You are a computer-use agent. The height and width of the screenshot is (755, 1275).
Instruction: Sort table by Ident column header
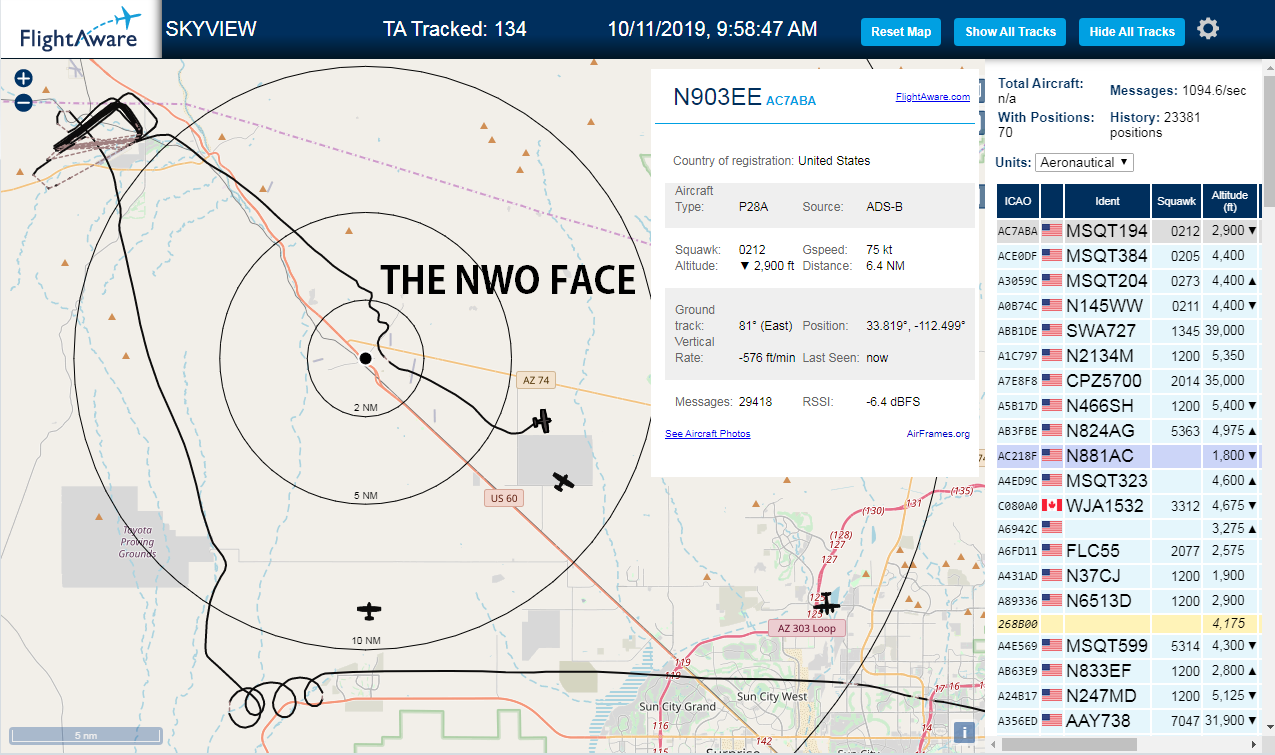(1107, 200)
